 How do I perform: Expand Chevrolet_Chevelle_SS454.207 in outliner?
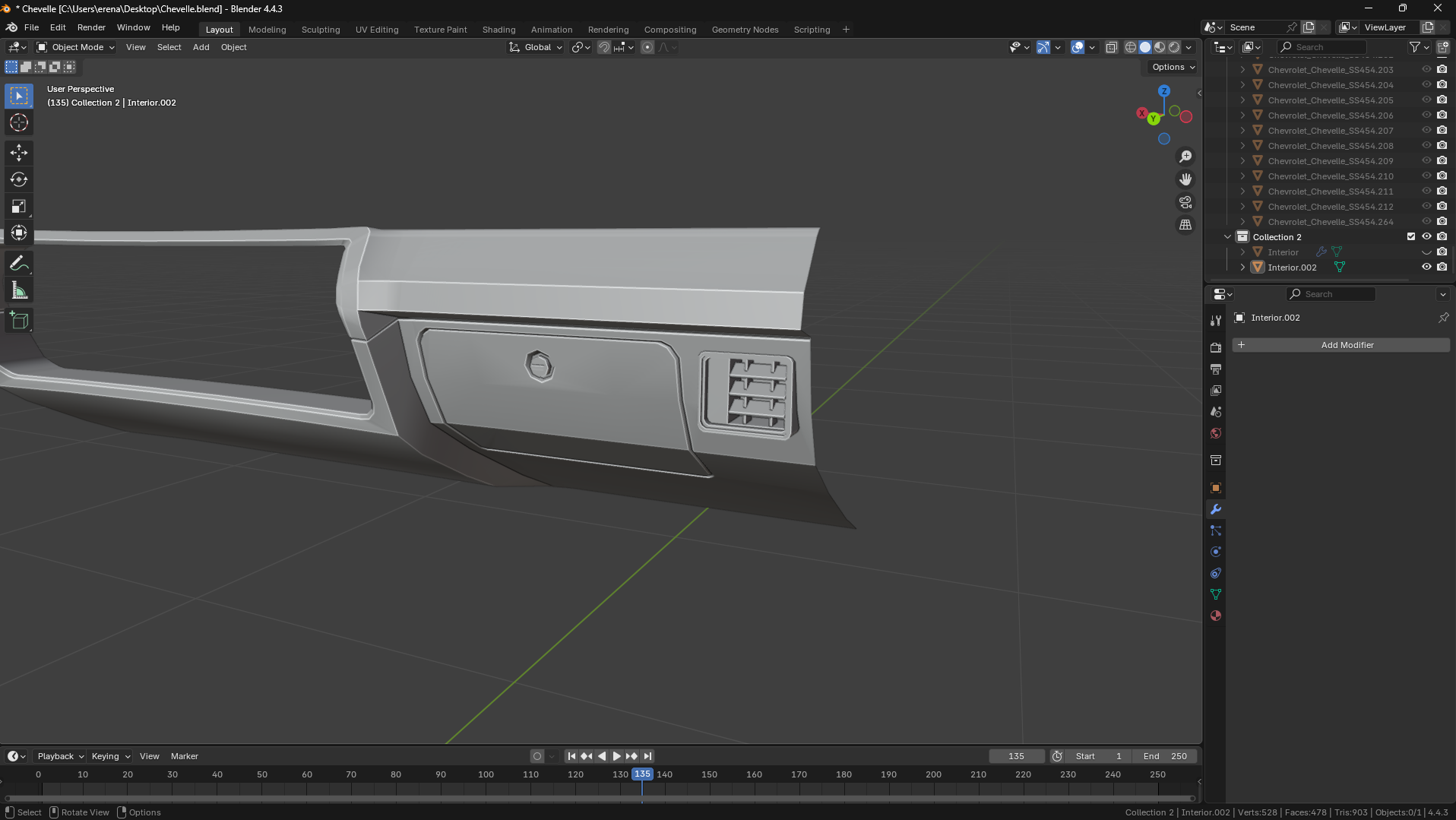[1242, 131]
